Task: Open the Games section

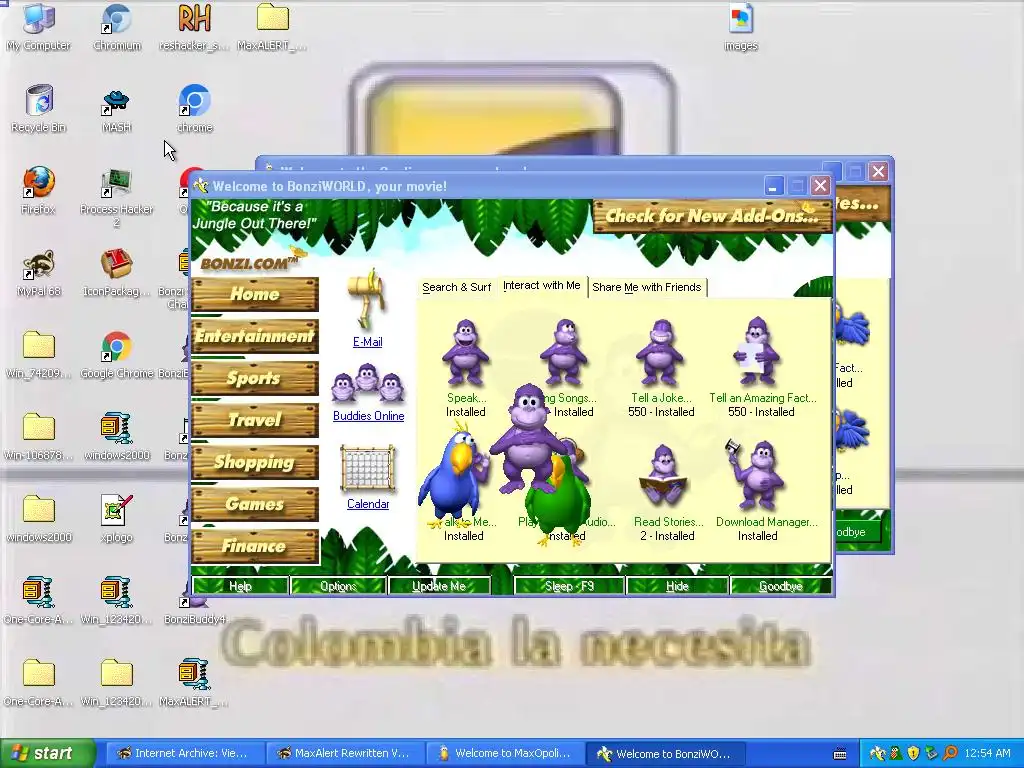Action: tap(255, 504)
